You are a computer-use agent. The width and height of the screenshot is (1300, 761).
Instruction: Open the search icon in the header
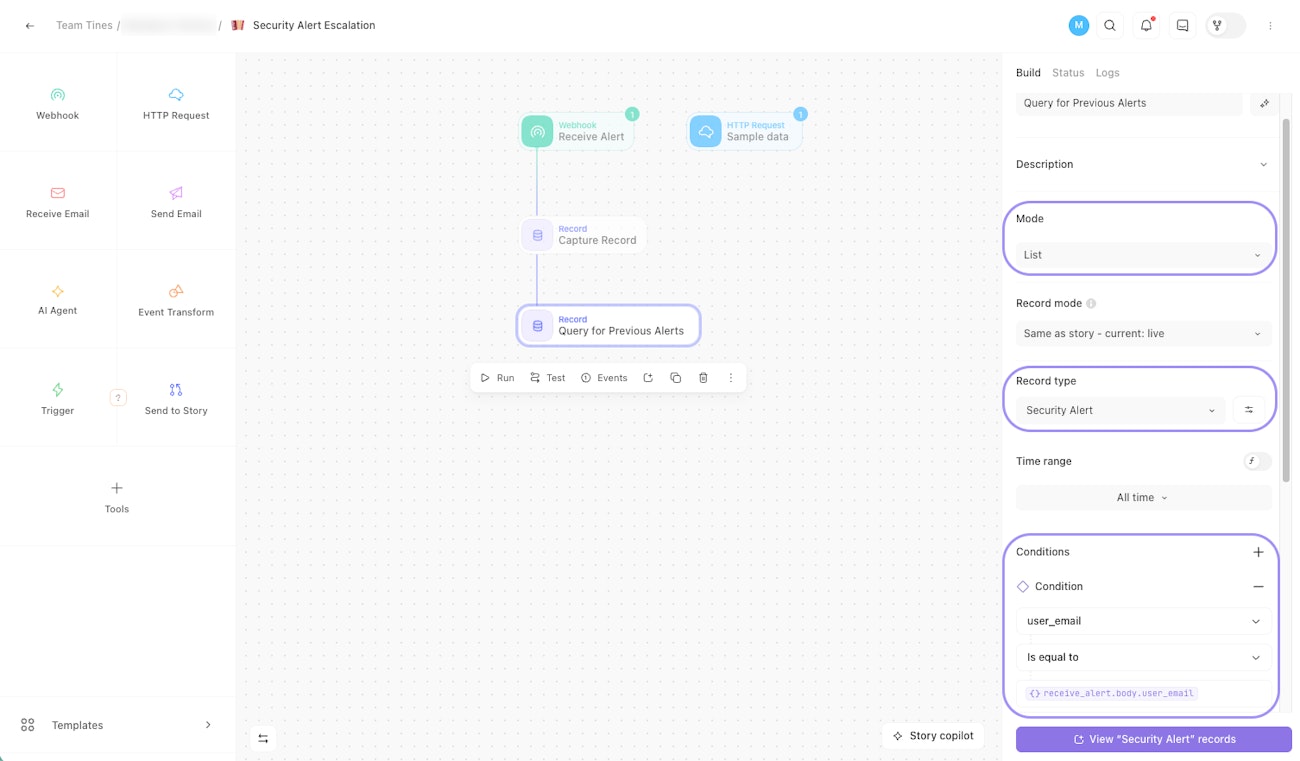1110,26
